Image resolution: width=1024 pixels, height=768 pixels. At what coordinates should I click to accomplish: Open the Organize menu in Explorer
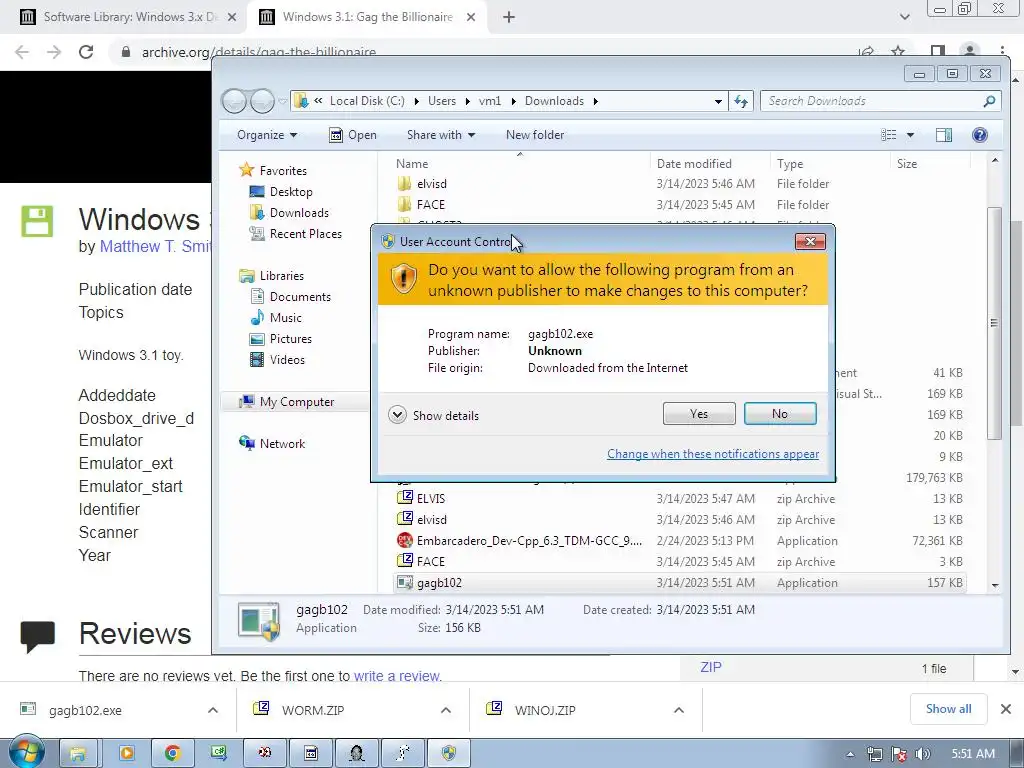coord(267,135)
